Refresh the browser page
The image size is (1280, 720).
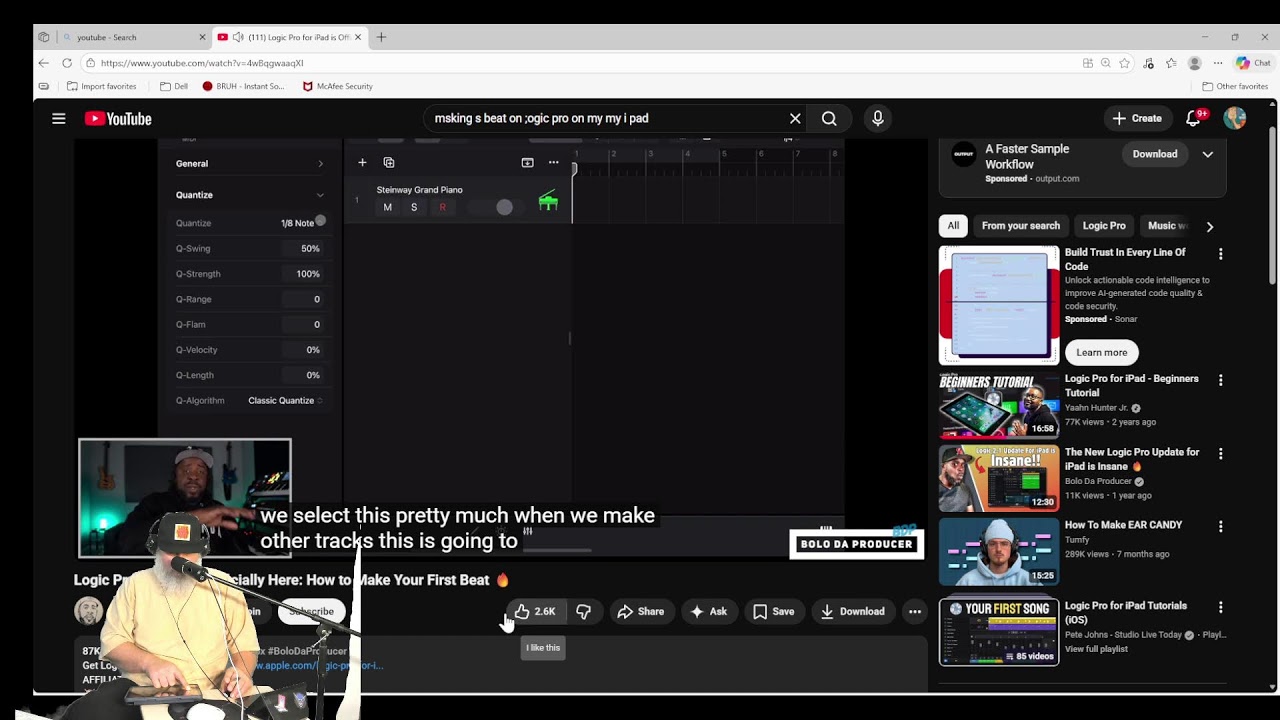(67, 63)
